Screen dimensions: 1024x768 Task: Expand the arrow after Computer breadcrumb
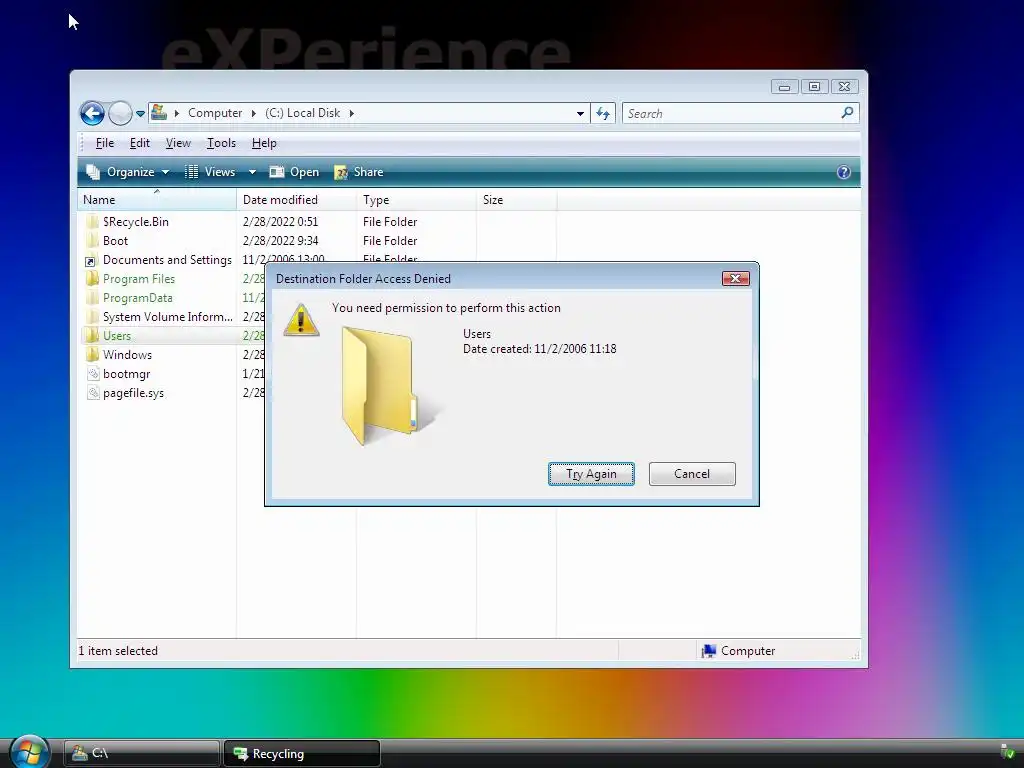(254, 113)
